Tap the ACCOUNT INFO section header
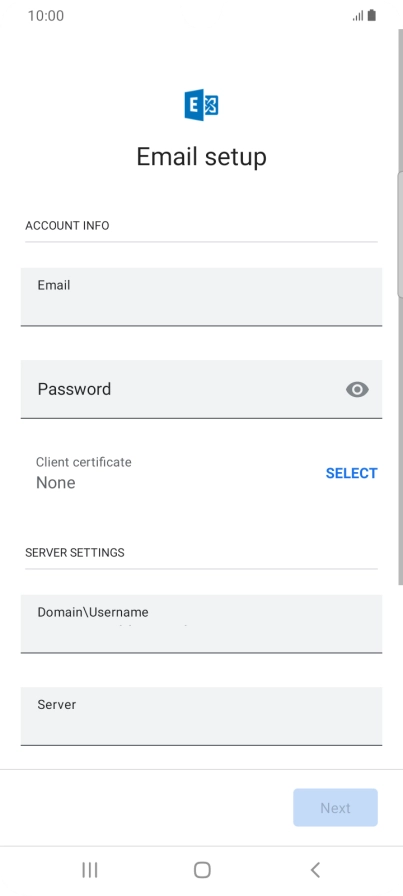Image resolution: width=403 pixels, height=896 pixels. [x=67, y=226]
